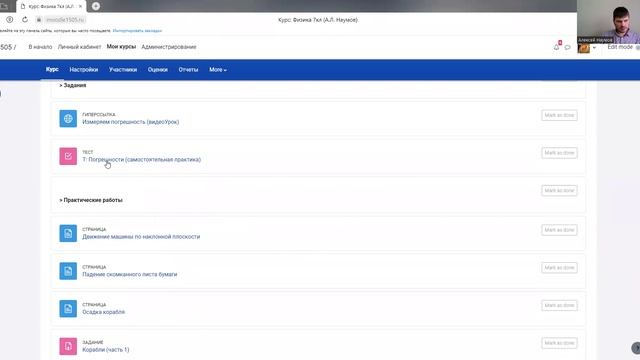Viewport: 640px width, 360px height.
Task: Click page icon for Осадка корабля
Action: pyautogui.click(x=68, y=309)
